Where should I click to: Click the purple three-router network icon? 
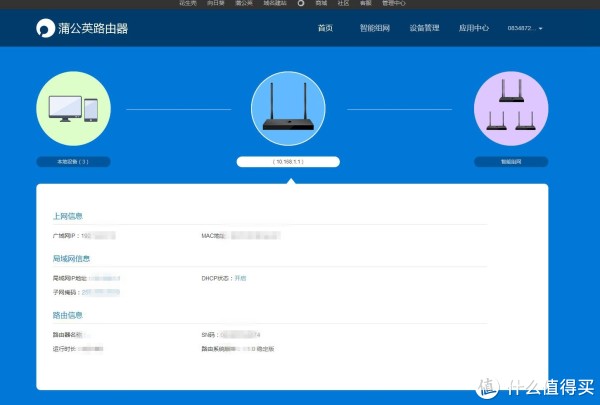point(511,109)
